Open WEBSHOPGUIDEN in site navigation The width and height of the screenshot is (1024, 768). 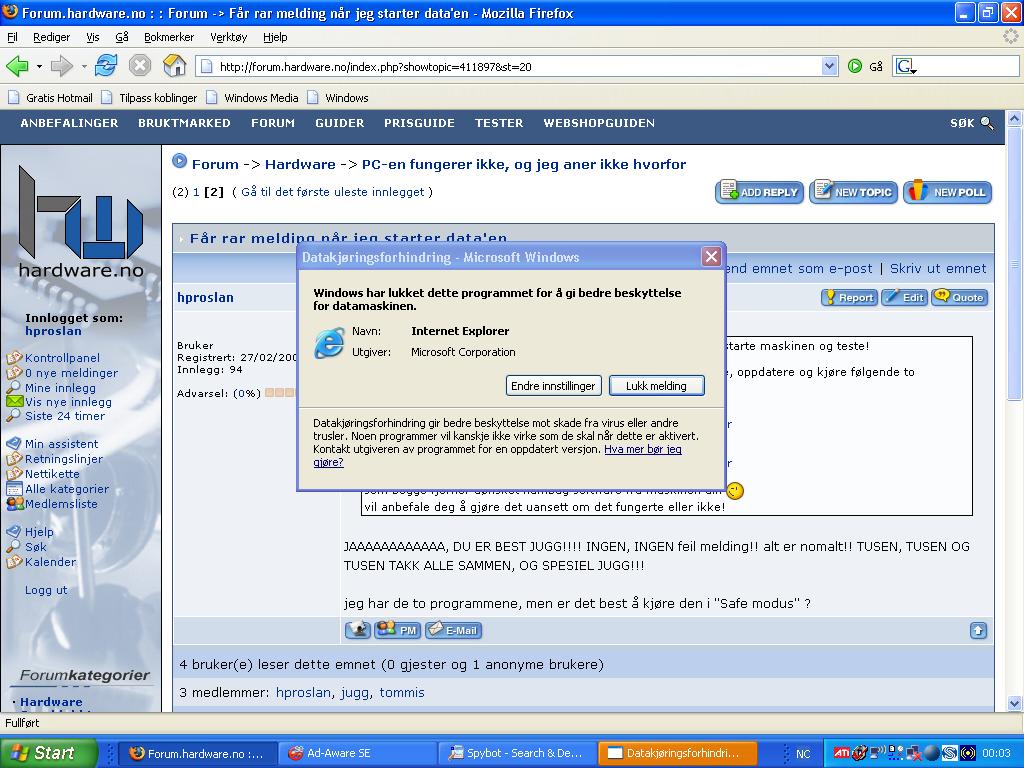599,123
